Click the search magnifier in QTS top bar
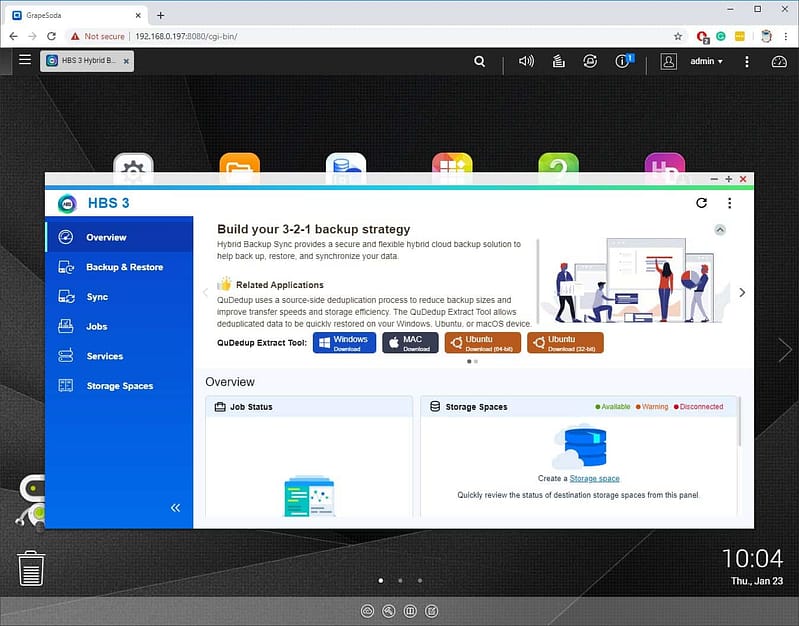The width and height of the screenshot is (799, 626). (x=479, y=61)
